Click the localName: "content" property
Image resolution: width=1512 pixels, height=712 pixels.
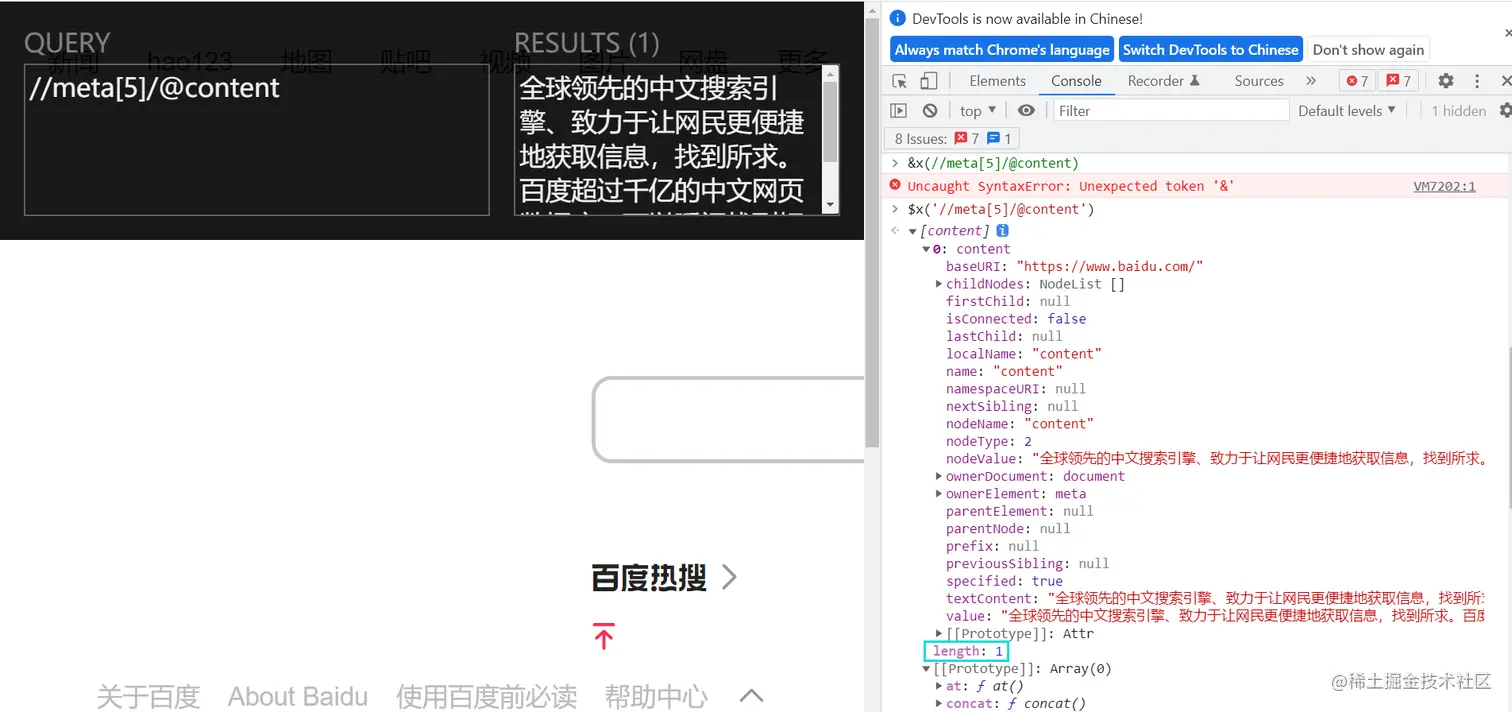point(1024,354)
